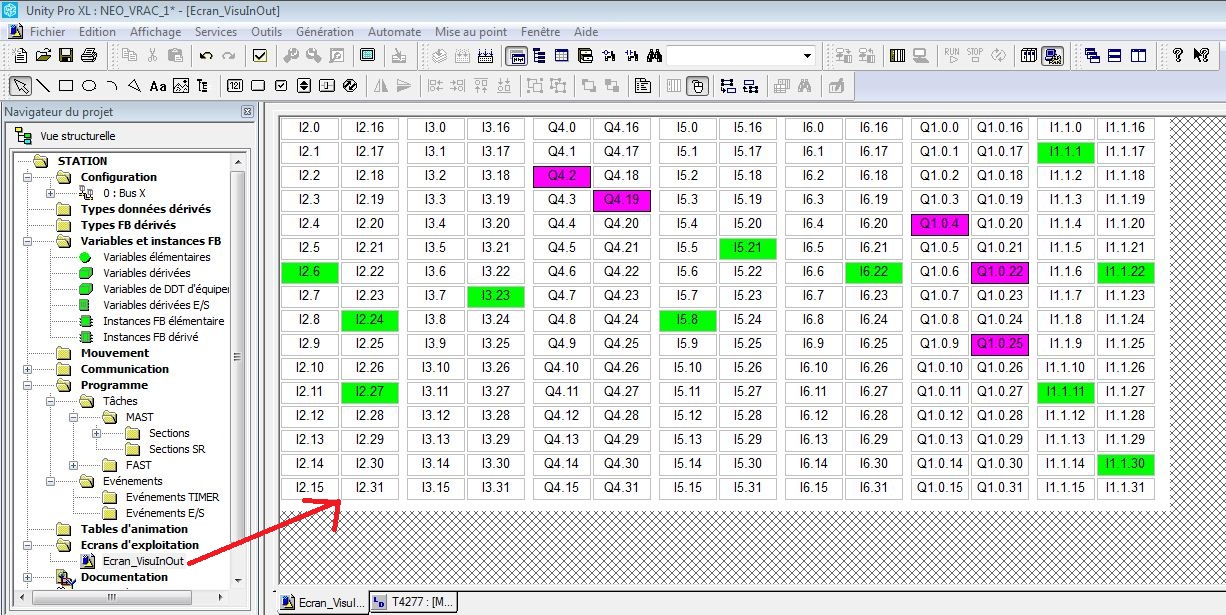
Task: Click the Save diskette icon in toolbar
Action: pos(67,56)
